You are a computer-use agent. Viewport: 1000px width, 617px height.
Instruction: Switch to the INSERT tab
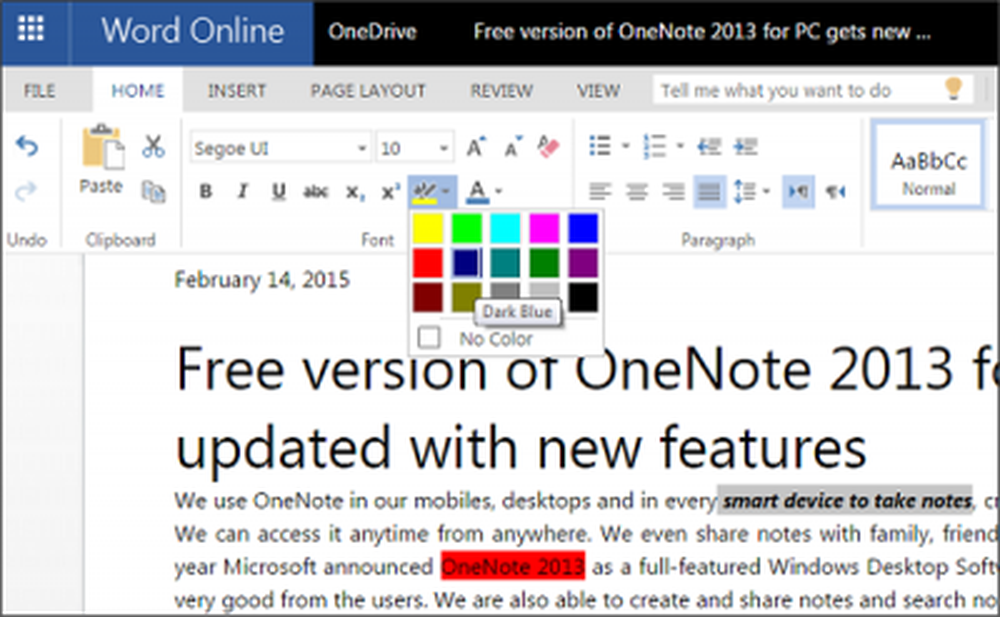point(237,91)
